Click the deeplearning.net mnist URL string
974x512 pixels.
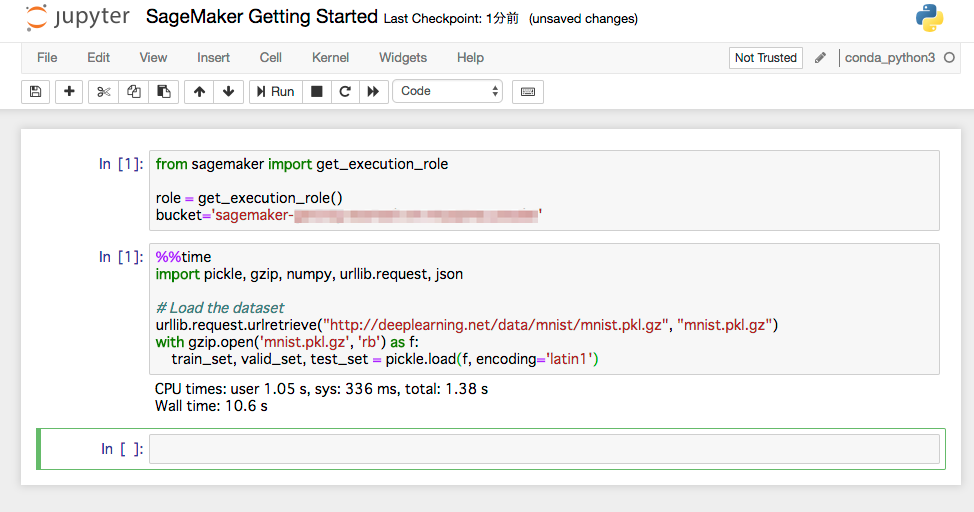point(496,325)
